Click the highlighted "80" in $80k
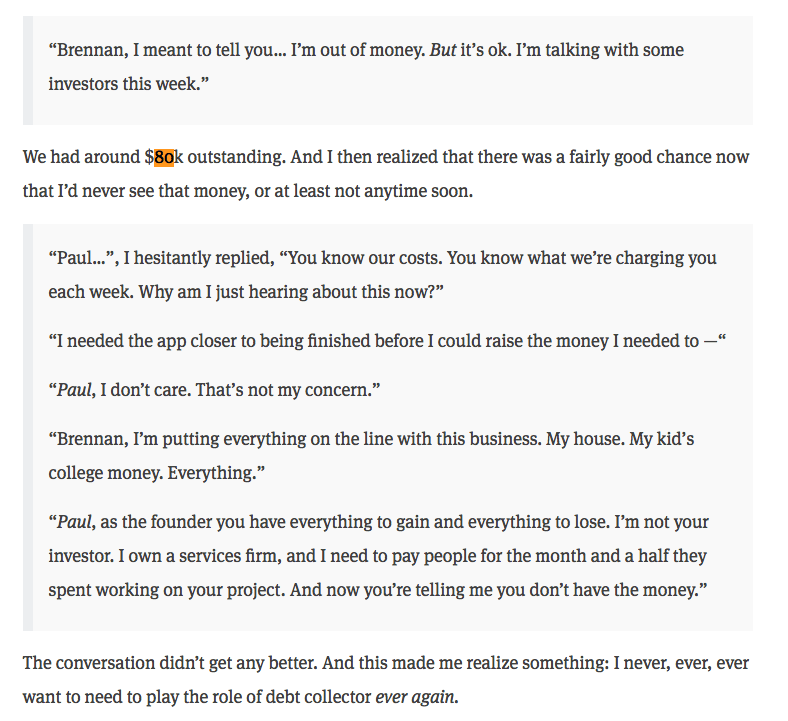 164,157
